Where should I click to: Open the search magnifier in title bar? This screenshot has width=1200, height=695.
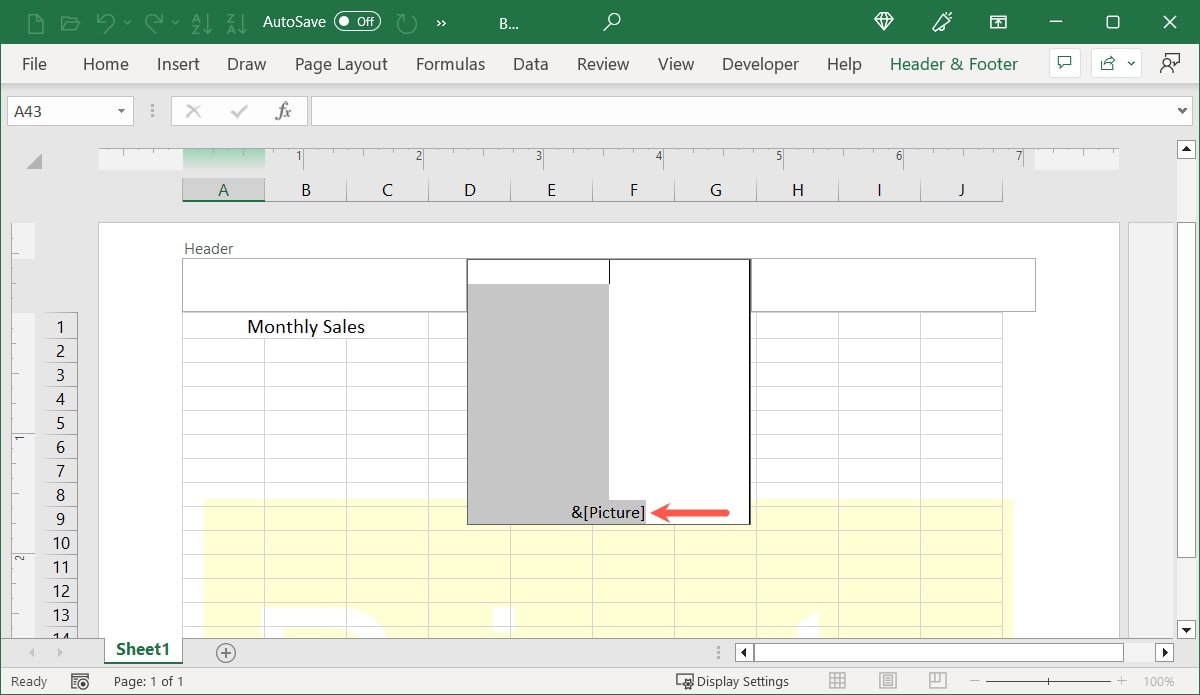pos(612,22)
